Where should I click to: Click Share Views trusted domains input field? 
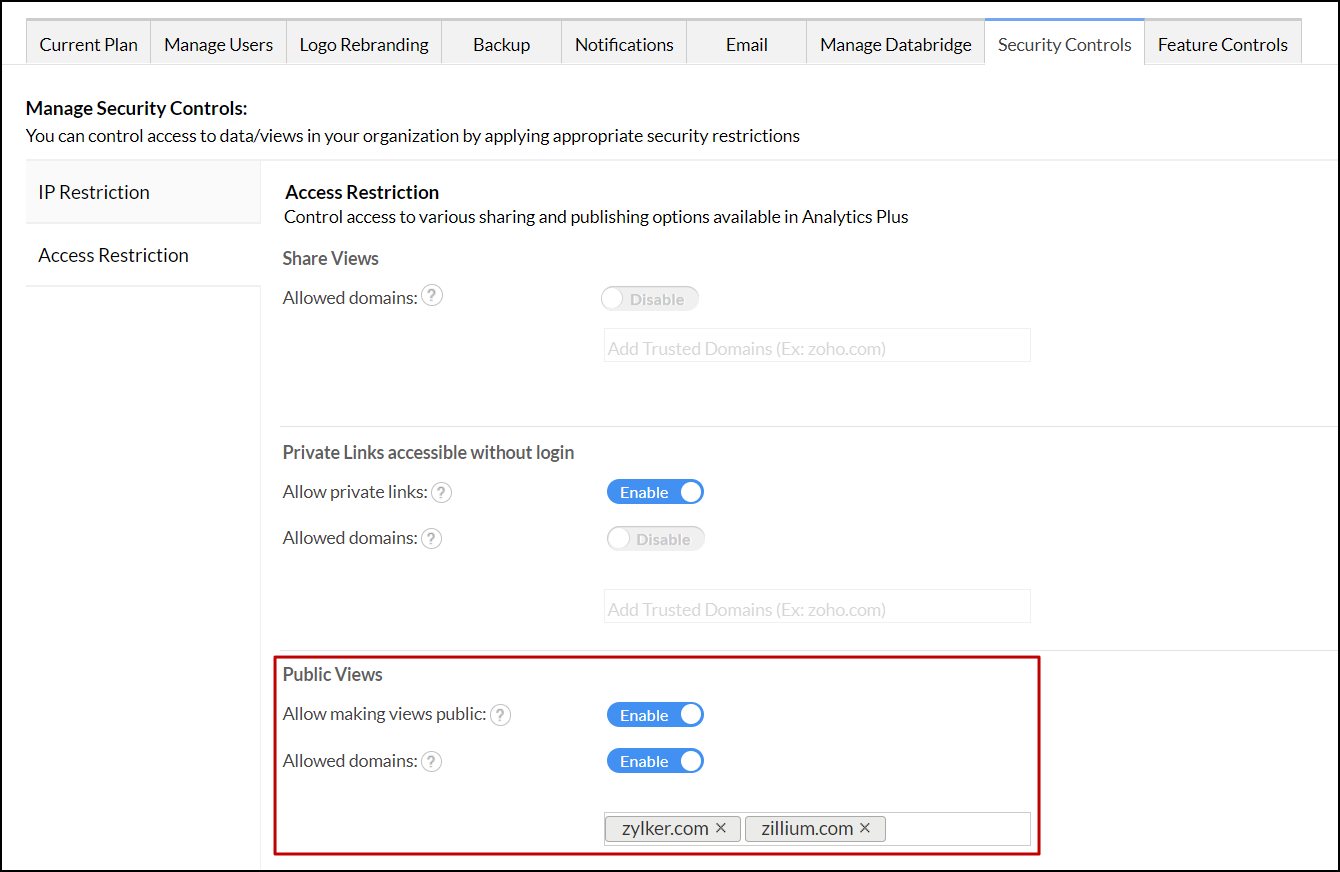click(816, 349)
